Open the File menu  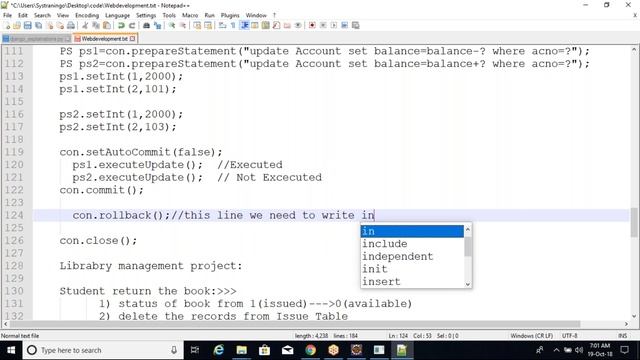coord(7,15)
